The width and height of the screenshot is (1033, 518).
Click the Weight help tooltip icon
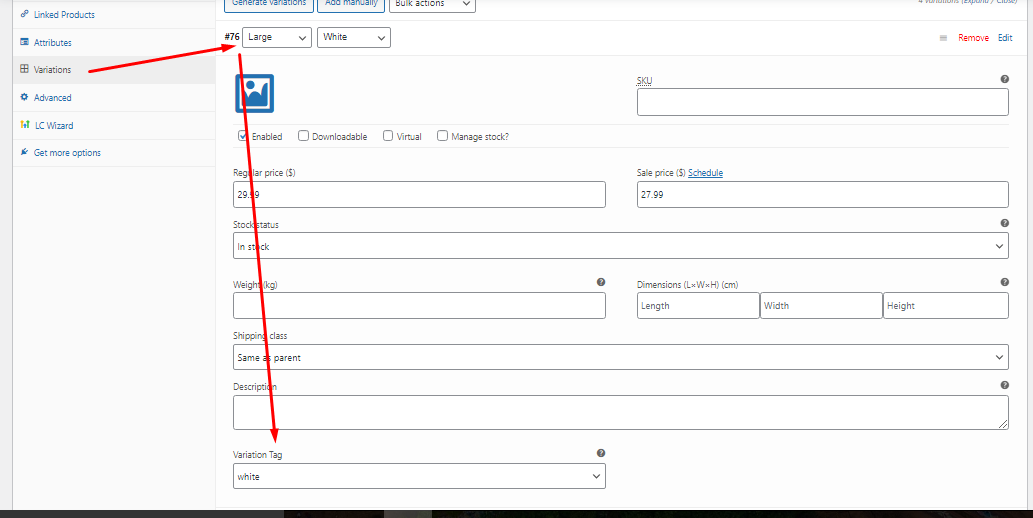(x=601, y=283)
